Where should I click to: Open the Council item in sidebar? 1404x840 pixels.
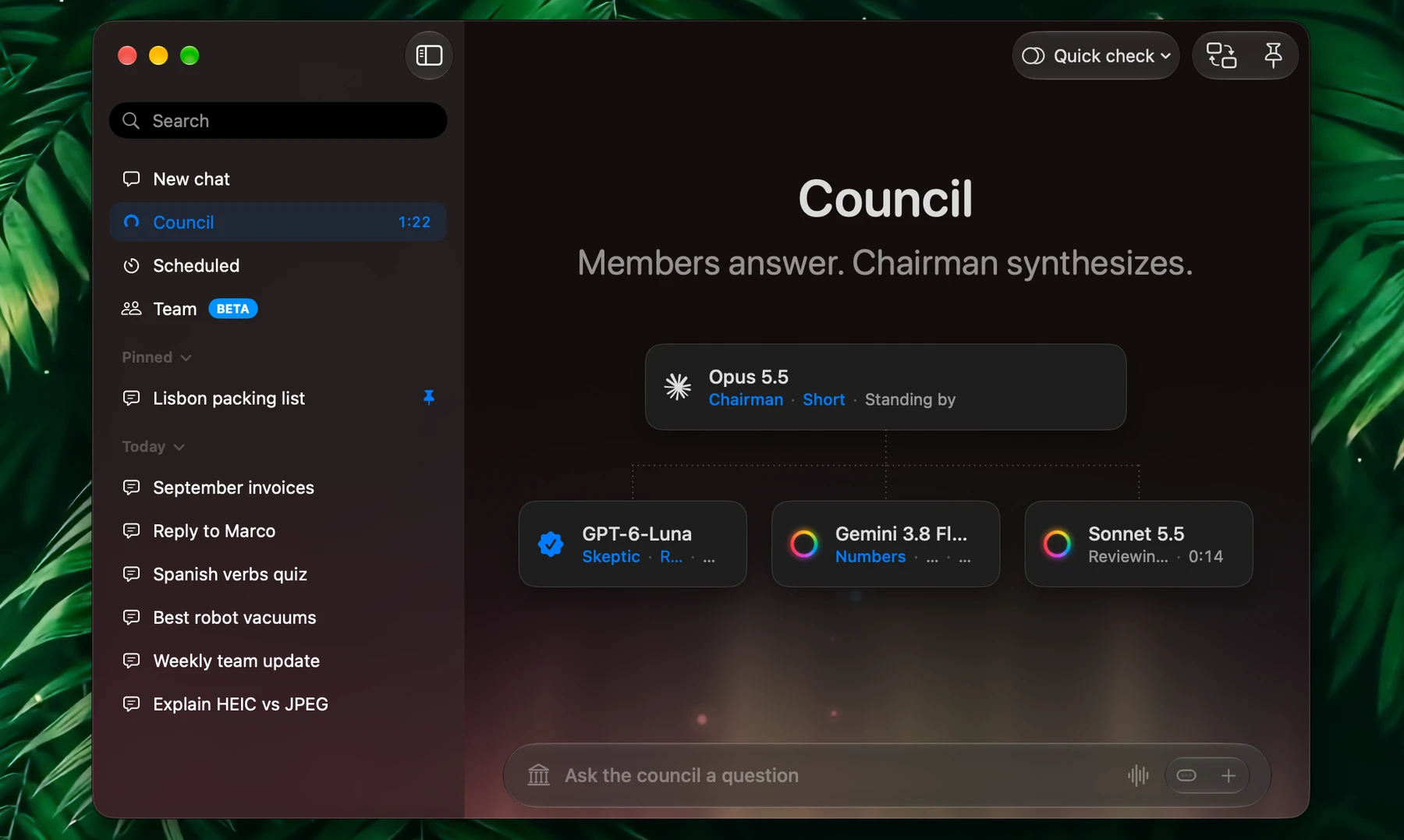[x=278, y=222]
